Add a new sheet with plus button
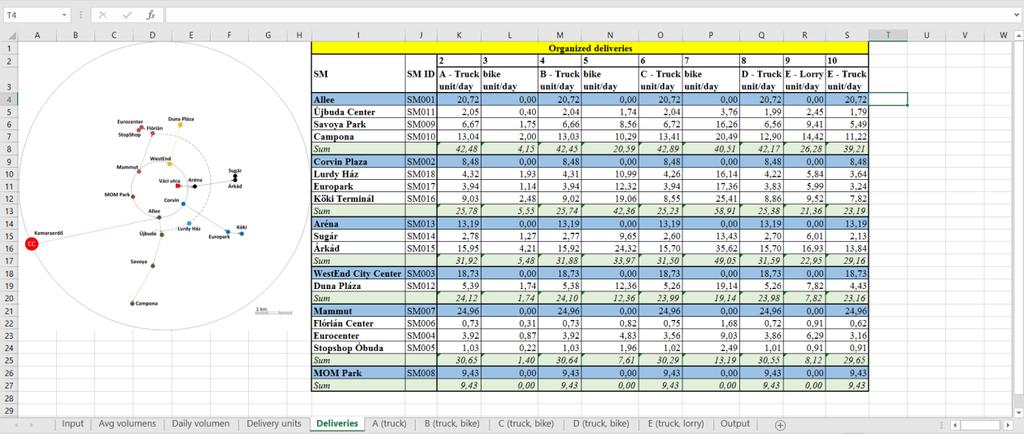This screenshot has height=434, width=1024. pos(780,425)
